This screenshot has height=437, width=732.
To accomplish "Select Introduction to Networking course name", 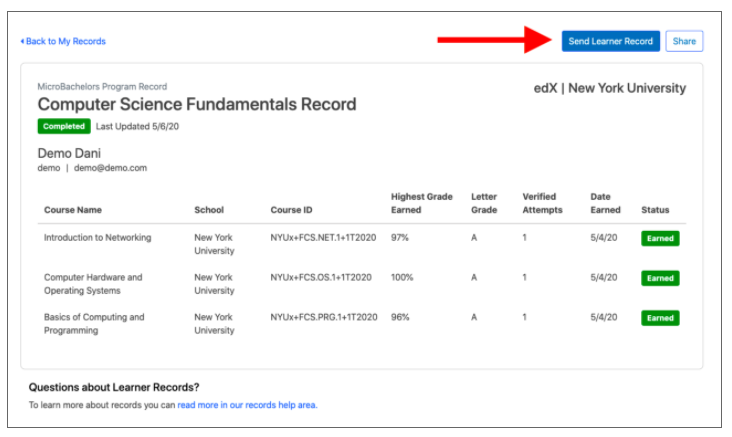I will pos(97,238).
